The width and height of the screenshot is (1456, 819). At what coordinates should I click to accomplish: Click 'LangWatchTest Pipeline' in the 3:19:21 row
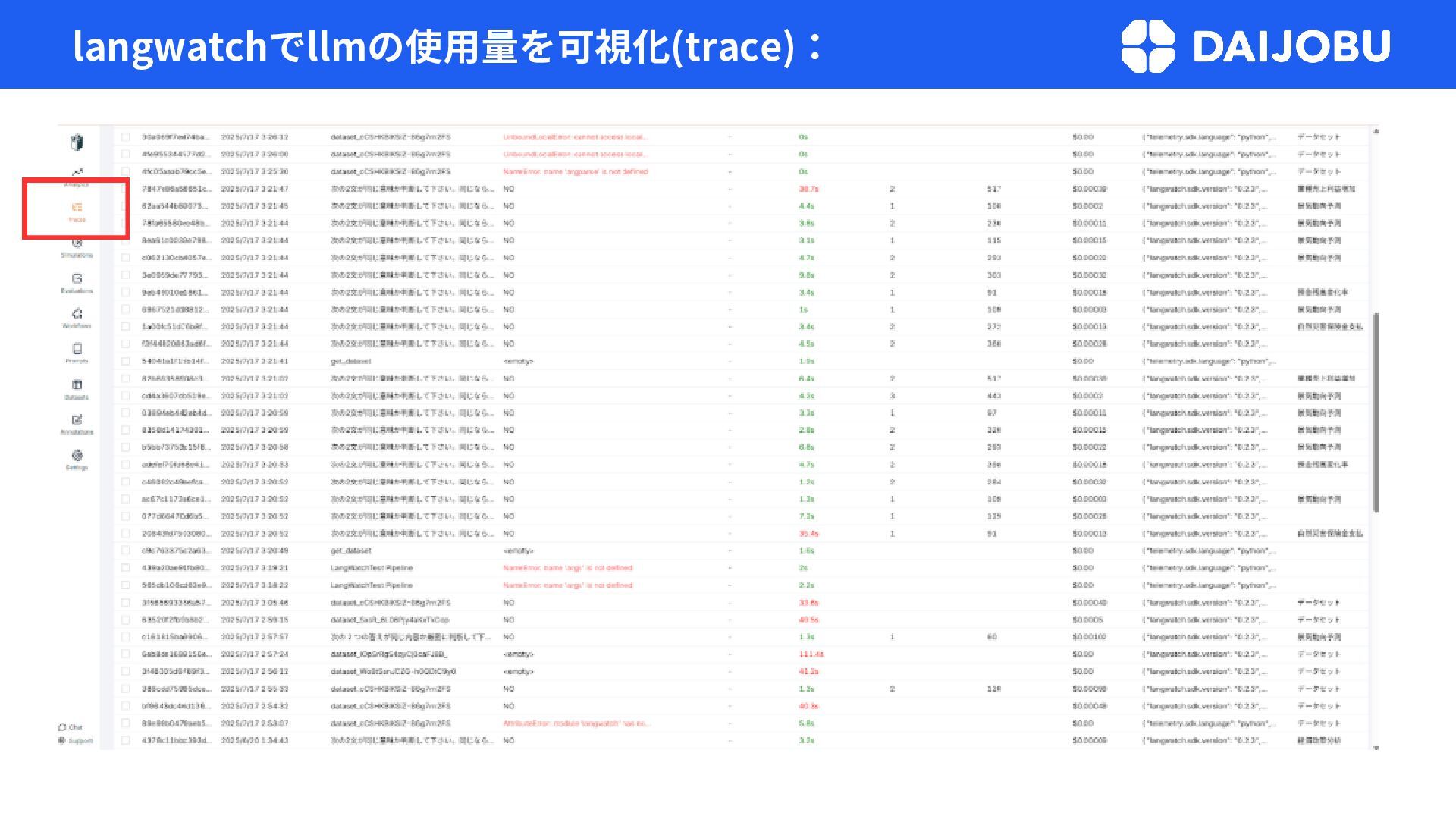point(372,568)
